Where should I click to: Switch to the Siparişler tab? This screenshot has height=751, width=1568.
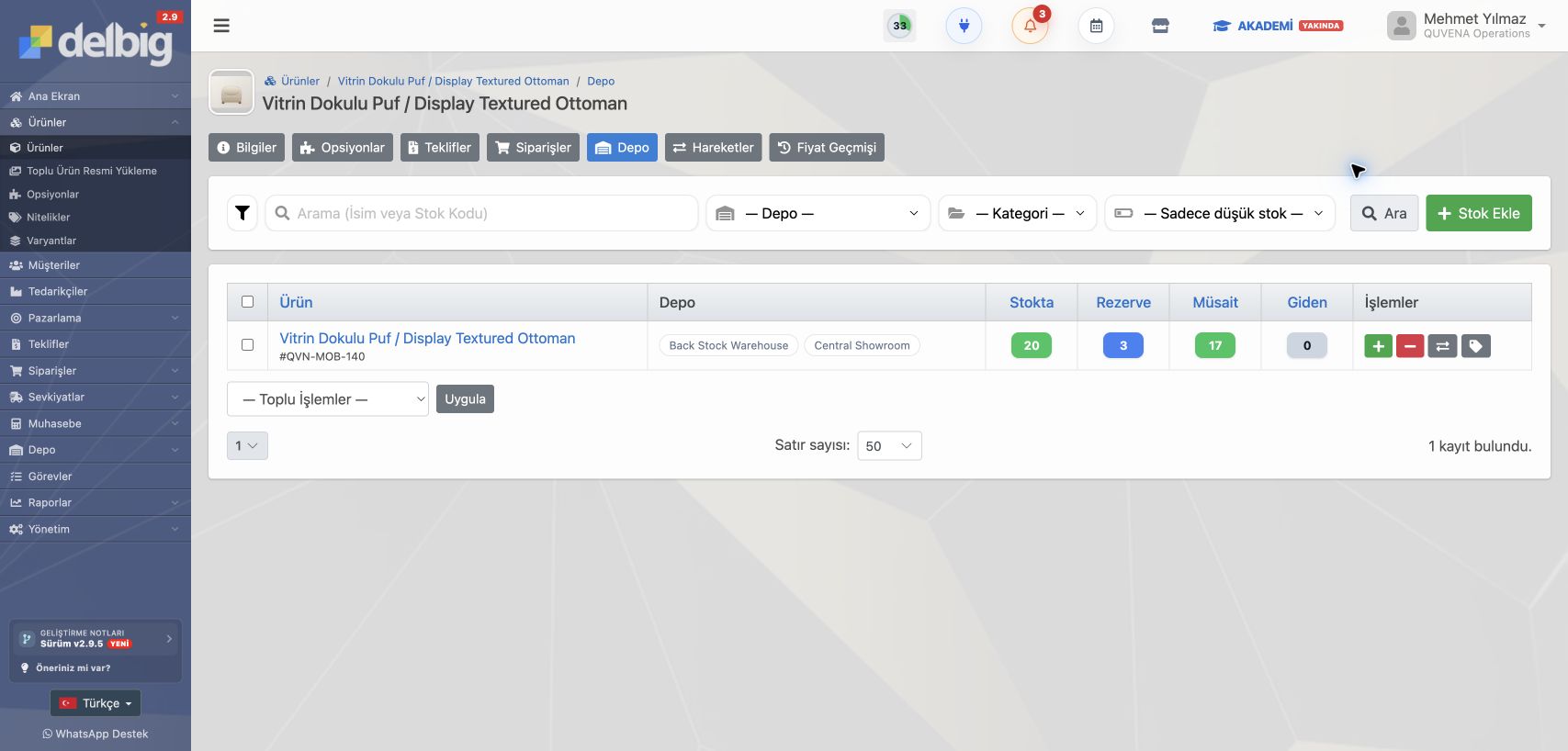533,148
